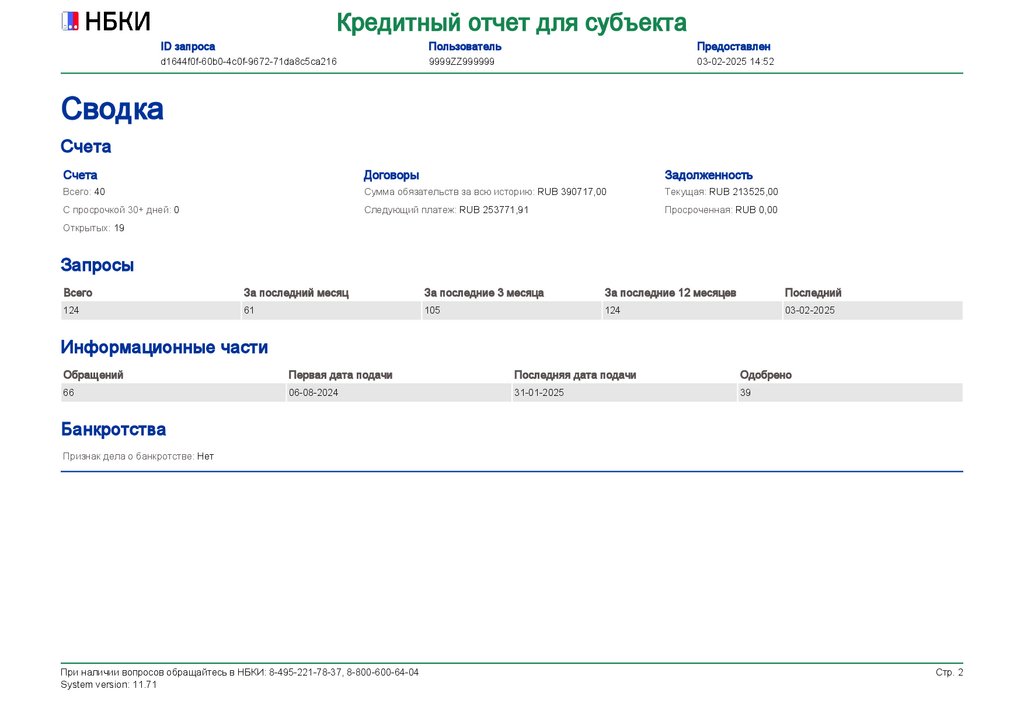Viewport: 1024px width, 724px height.
Task: Click the НБКИ logo icon
Action: tap(70, 21)
